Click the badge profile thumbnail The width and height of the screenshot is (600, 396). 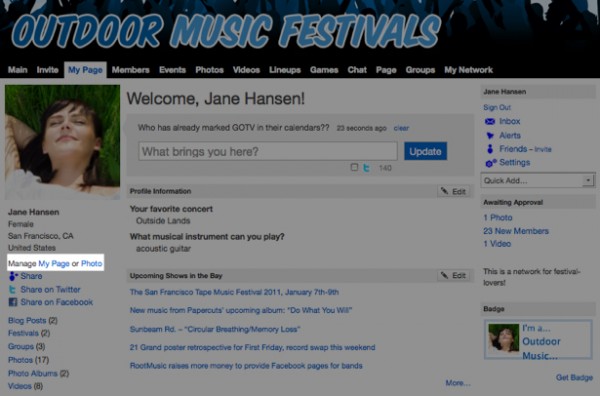(x=504, y=338)
